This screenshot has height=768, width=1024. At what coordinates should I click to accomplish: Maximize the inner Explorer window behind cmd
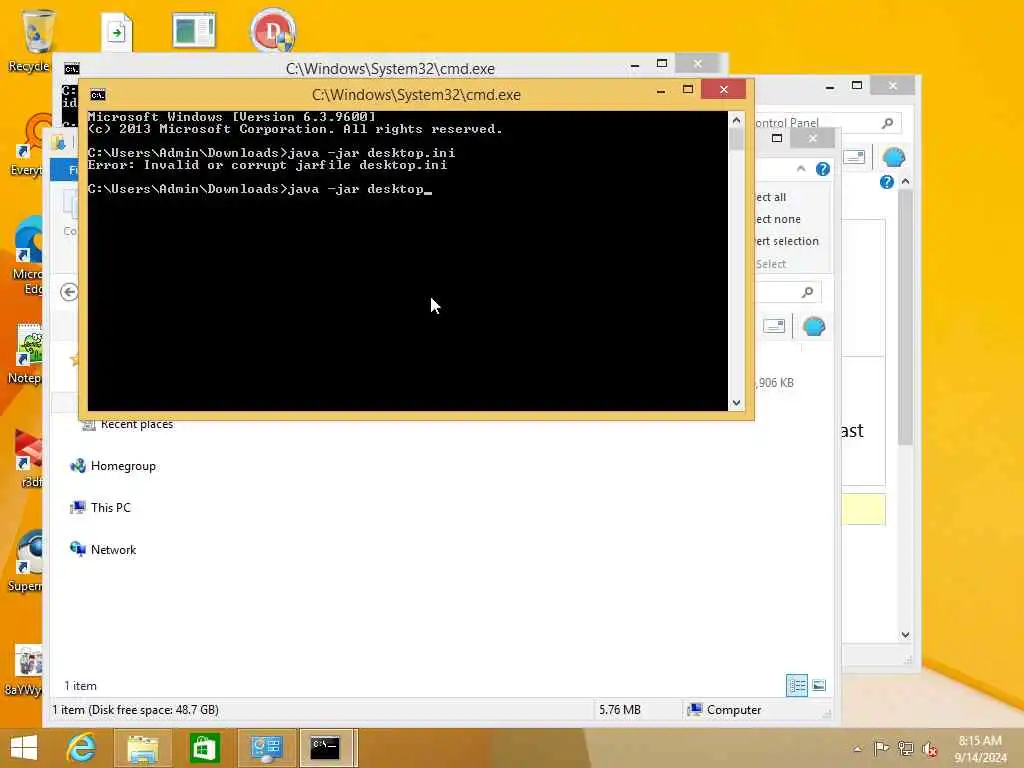coord(776,138)
